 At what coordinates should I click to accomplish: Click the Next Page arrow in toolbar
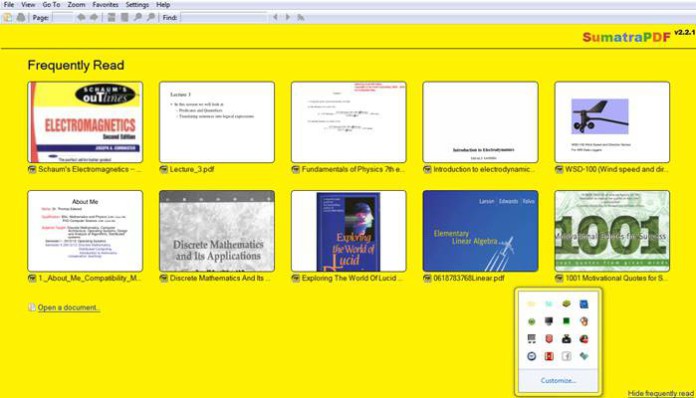tap(94, 17)
